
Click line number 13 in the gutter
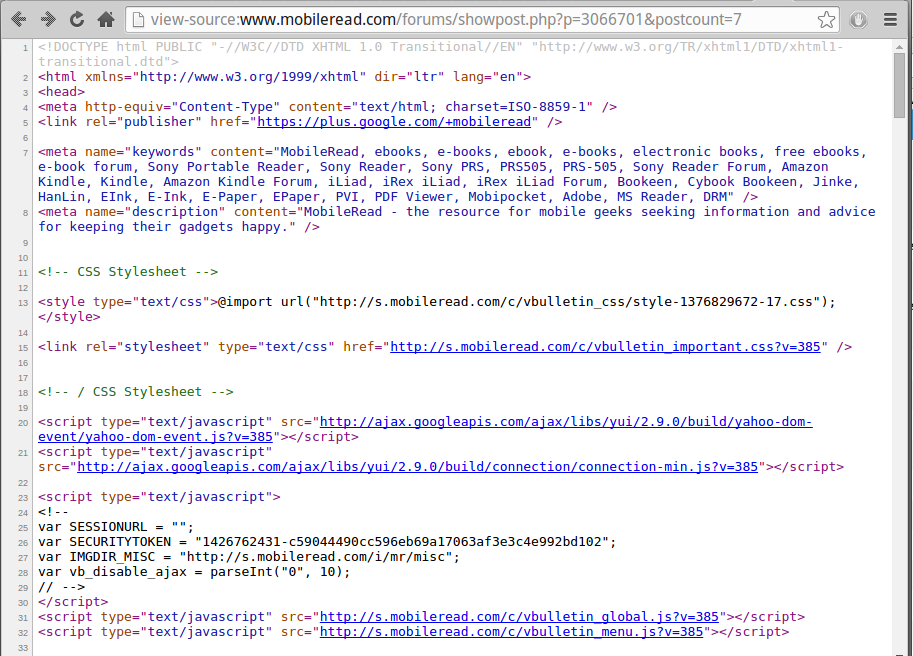(x=23, y=303)
